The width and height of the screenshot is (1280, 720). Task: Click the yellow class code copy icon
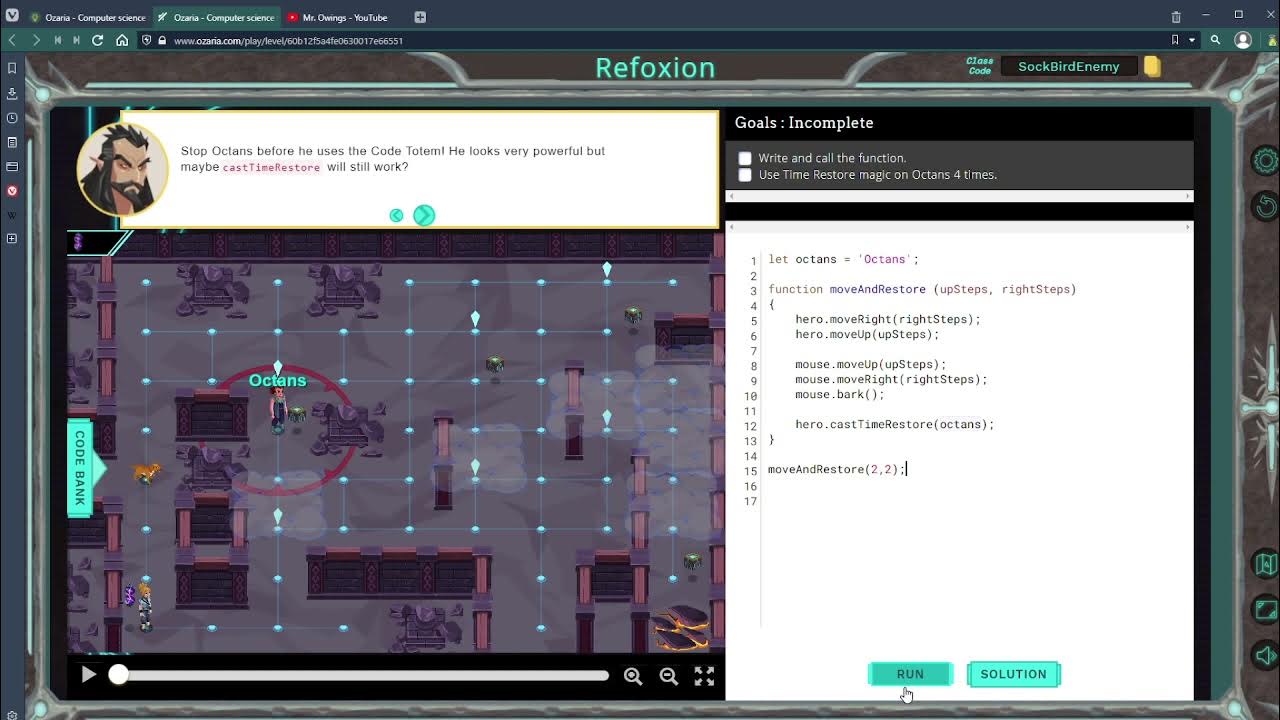point(1152,66)
